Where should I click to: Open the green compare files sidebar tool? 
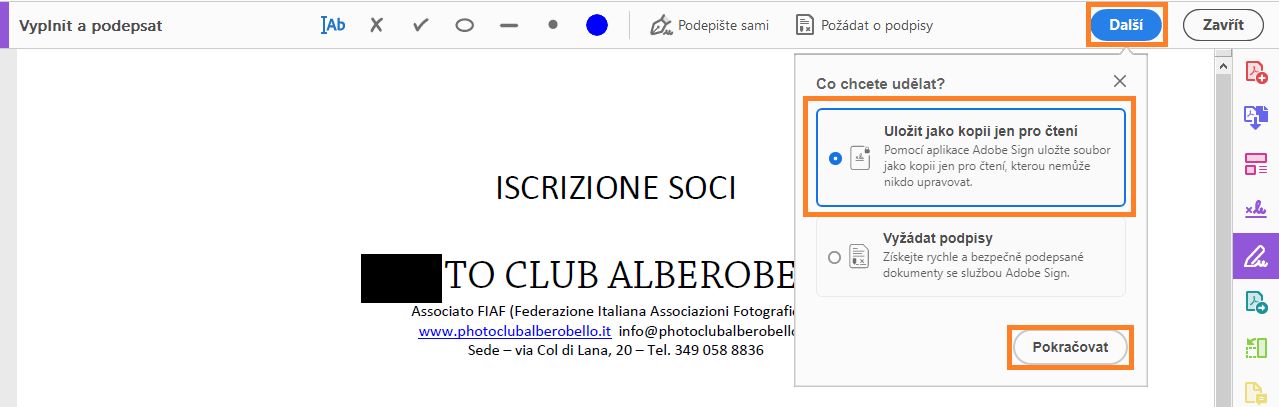pyautogui.click(x=1255, y=348)
